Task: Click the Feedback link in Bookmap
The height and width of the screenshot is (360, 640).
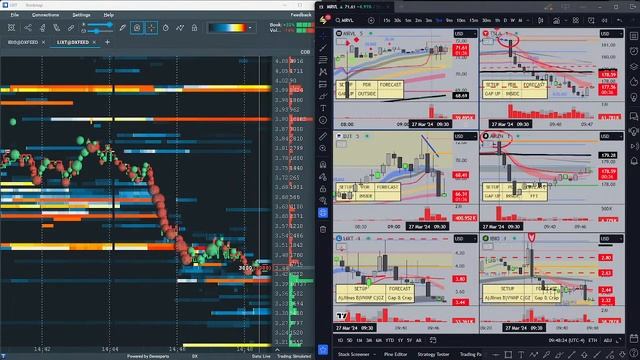Action: click(x=301, y=15)
